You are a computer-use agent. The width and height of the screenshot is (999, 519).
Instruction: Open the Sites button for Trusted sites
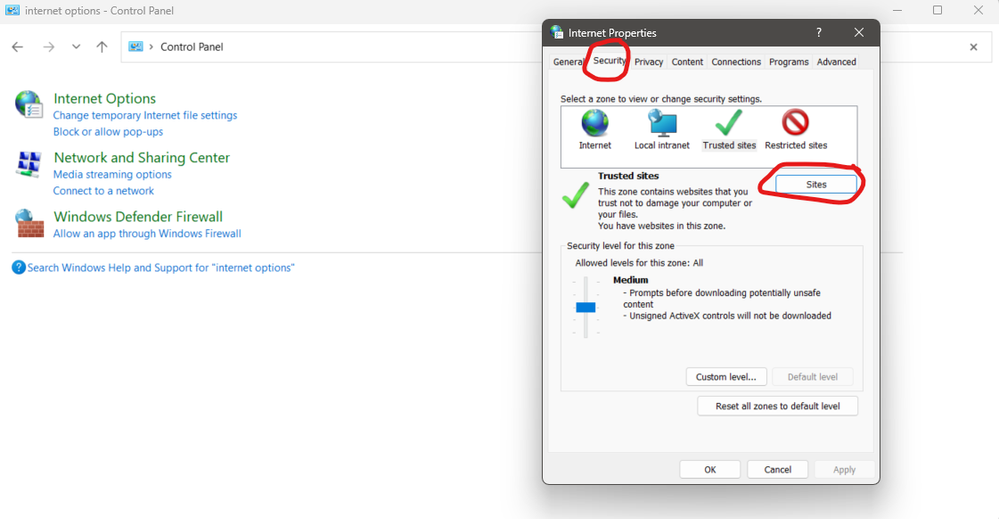point(816,184)
